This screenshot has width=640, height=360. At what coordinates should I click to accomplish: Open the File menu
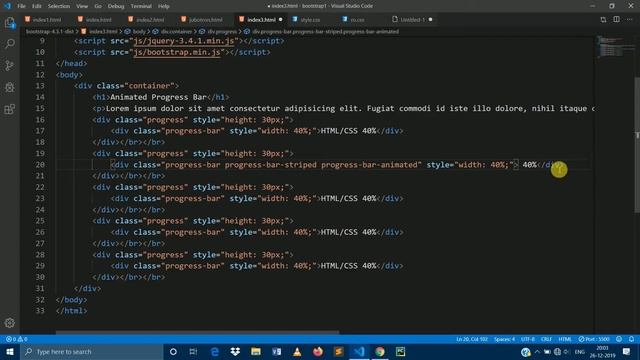pyautogui.click(x=21, y=6)
